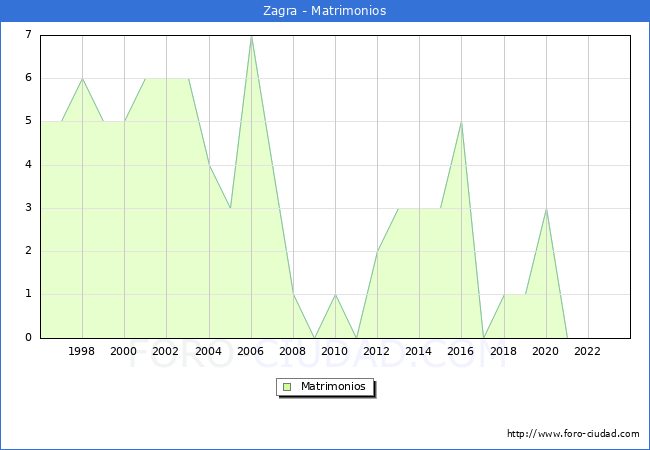Select the 2008 x-axis label

click(293, 351)
